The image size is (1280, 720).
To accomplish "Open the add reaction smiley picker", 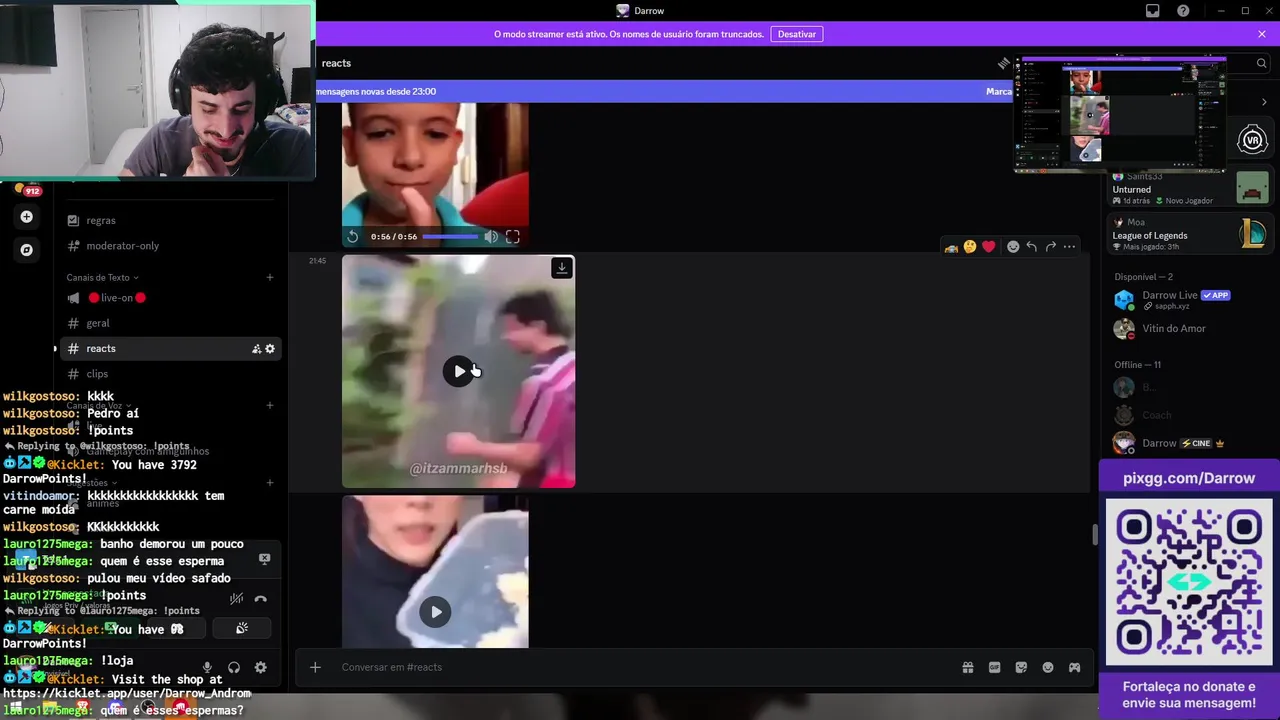I will pyautogui.click(x=1013, y=247).
